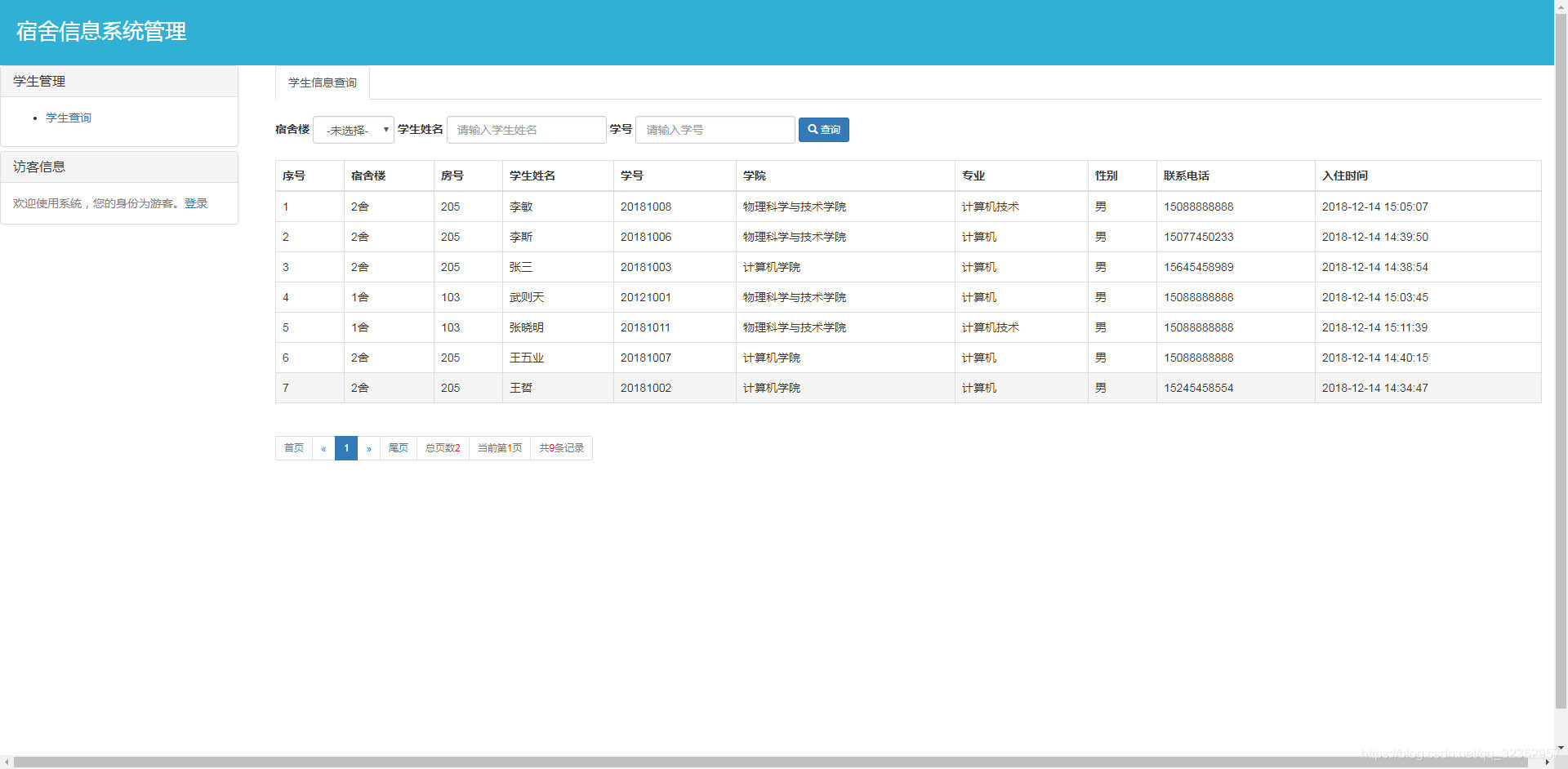Click student number 20181002
This screenshot has width=1568, height=769.
click(646, 388)
